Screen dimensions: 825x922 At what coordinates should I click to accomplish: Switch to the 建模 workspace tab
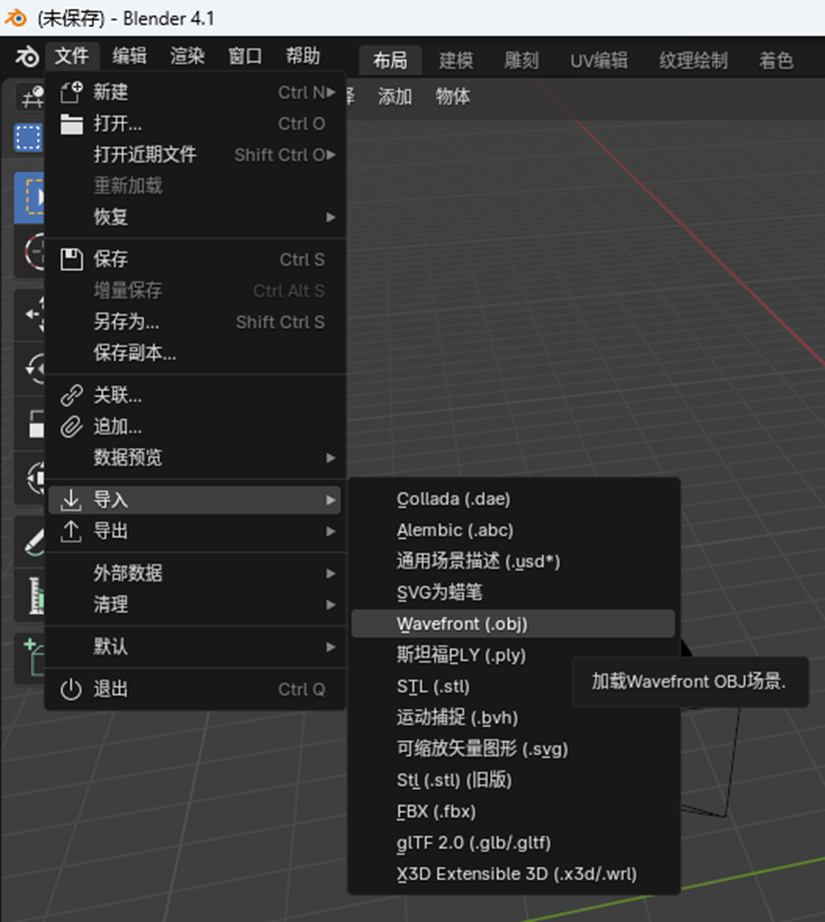(x=456, y=60)
